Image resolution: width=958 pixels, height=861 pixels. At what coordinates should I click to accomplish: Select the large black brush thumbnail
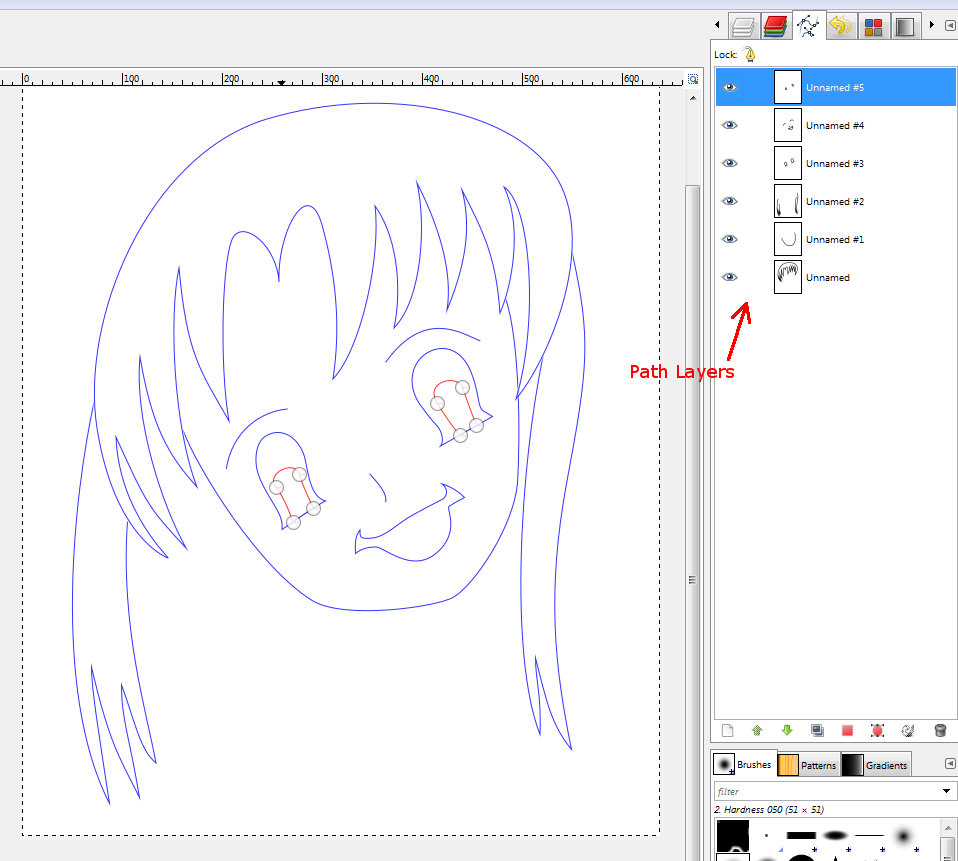tap(733, 834)
